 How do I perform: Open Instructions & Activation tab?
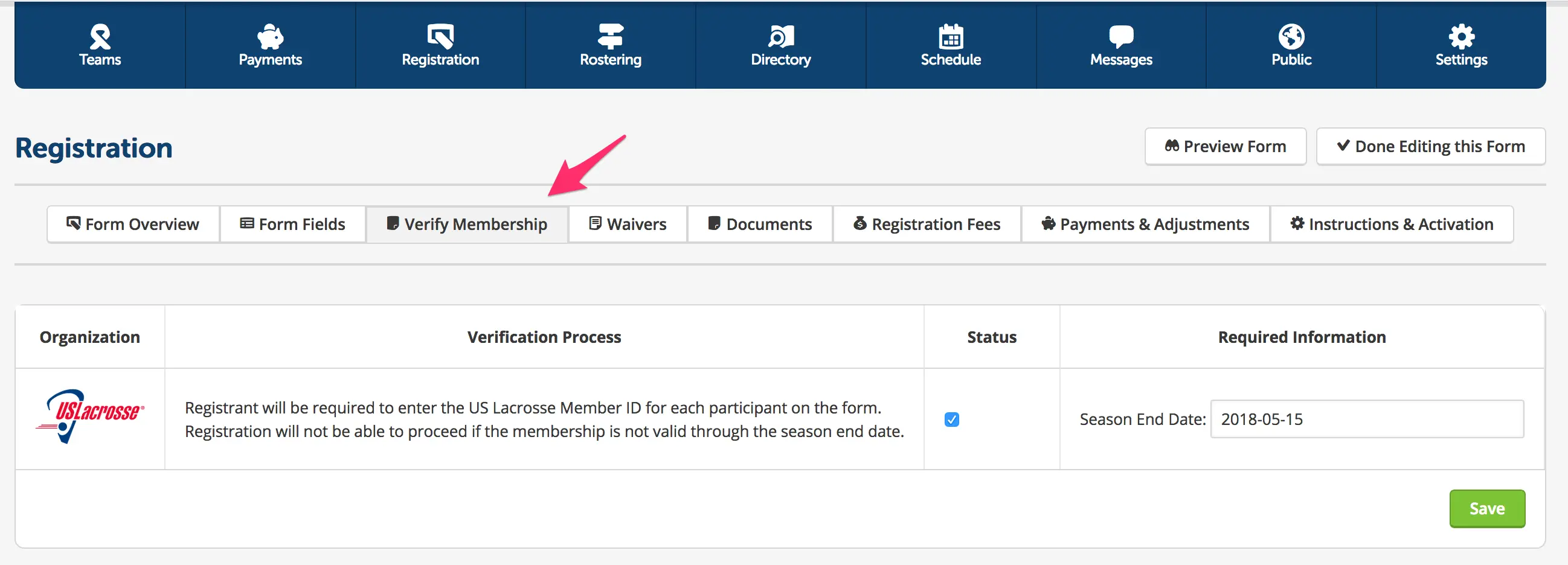pyautogui.click(x=1392, y=225)
